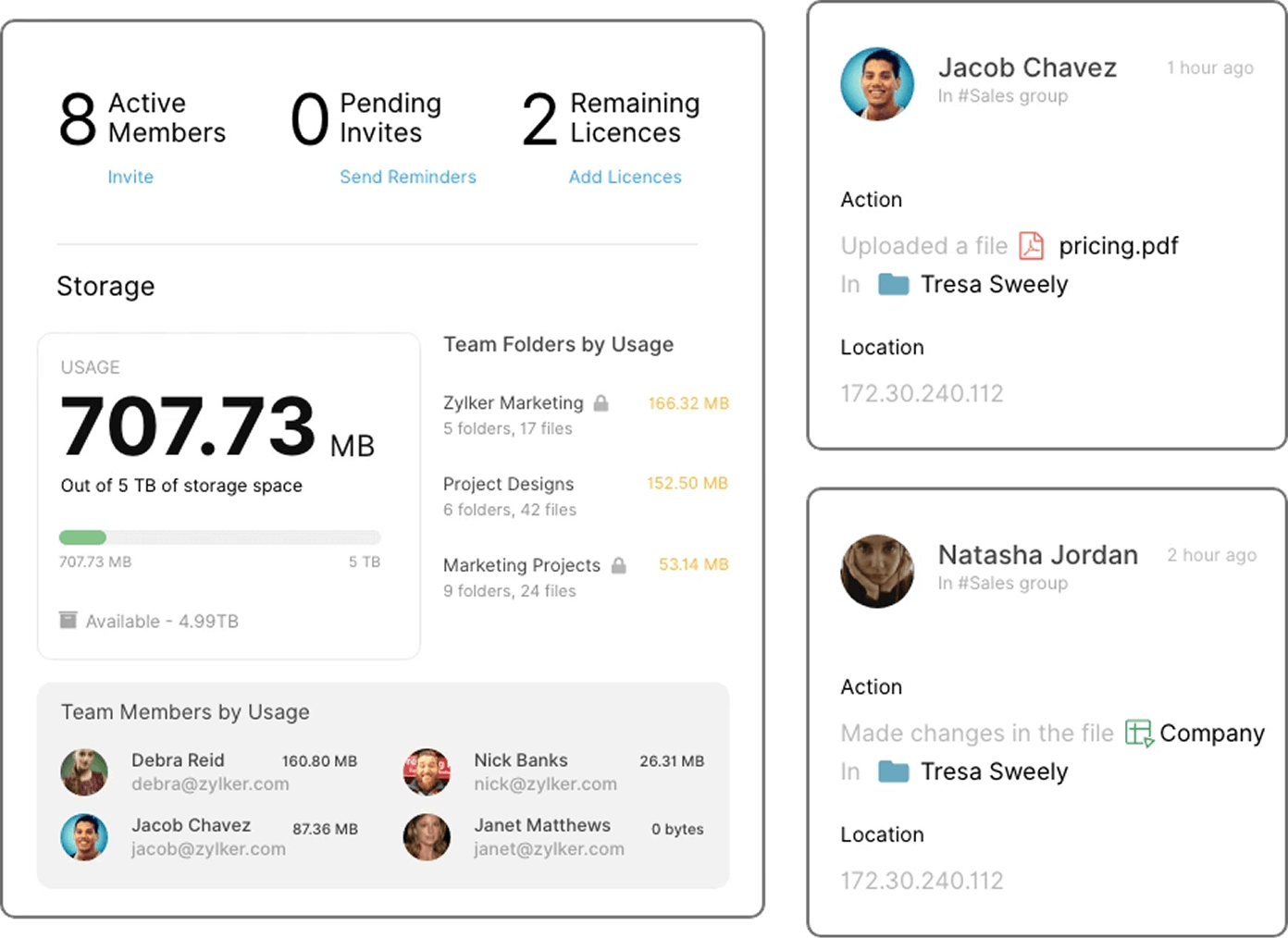1288x938 pixels.
Task: Click the lock icon on Zylker Marketing
Action: 601,402
